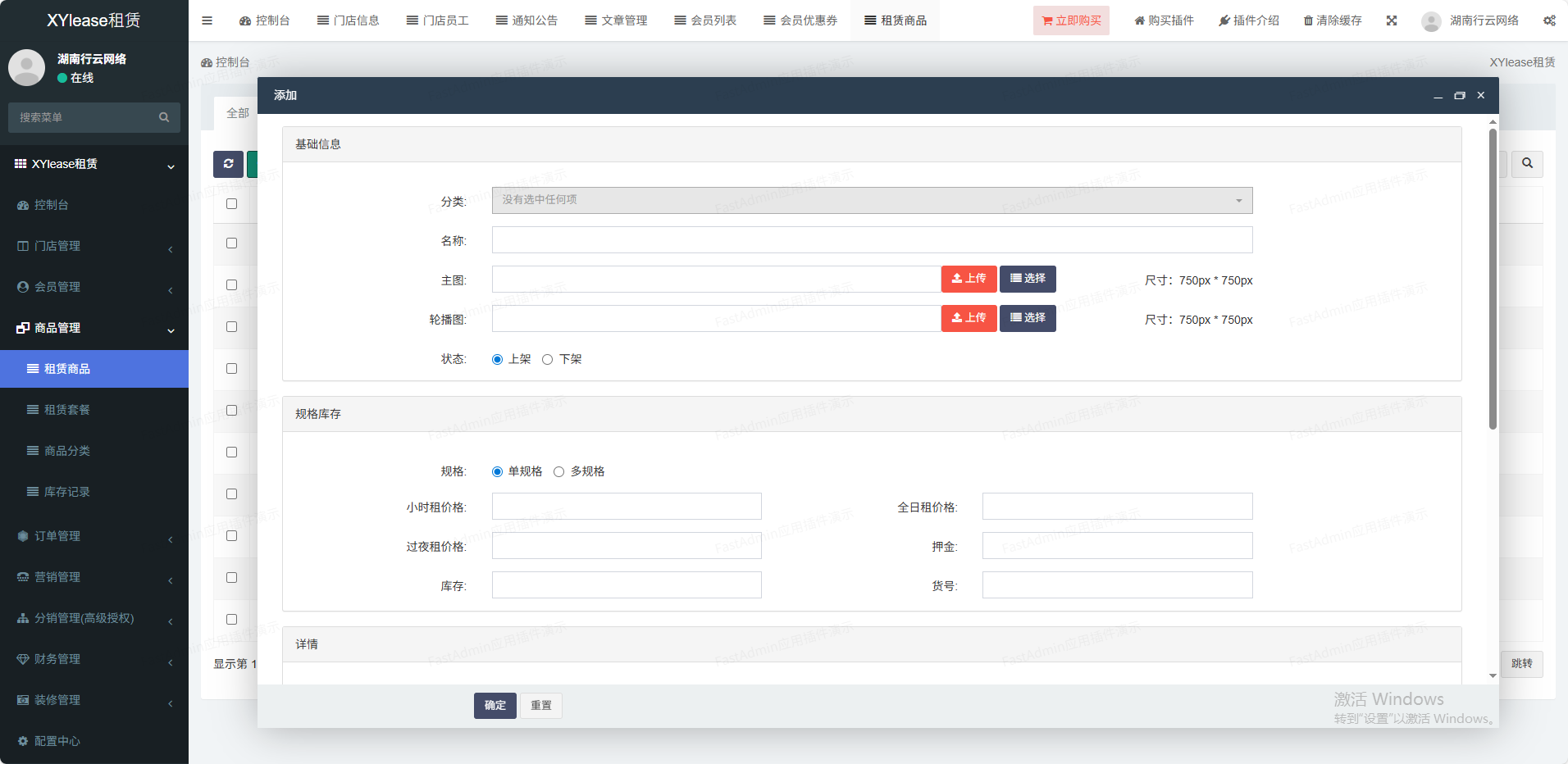Click the 名称 name input field
Image resolution: width=1568 pixels, height=764 pixels.
point(872,240)
